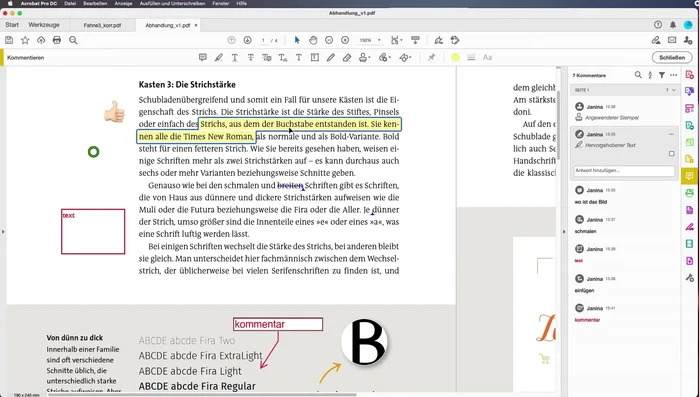Open the Help question mark icon
Screen dimensions: 699x397
[x=658, y=25]
